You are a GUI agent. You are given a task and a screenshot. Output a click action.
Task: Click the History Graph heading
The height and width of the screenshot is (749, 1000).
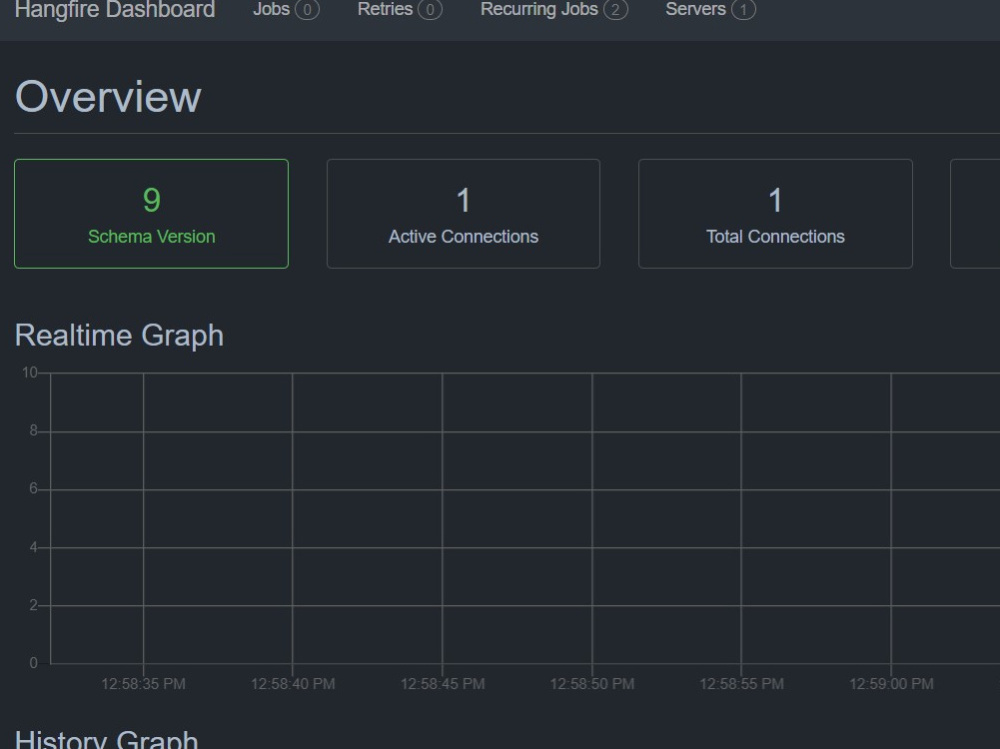click(x=107, y=739)
